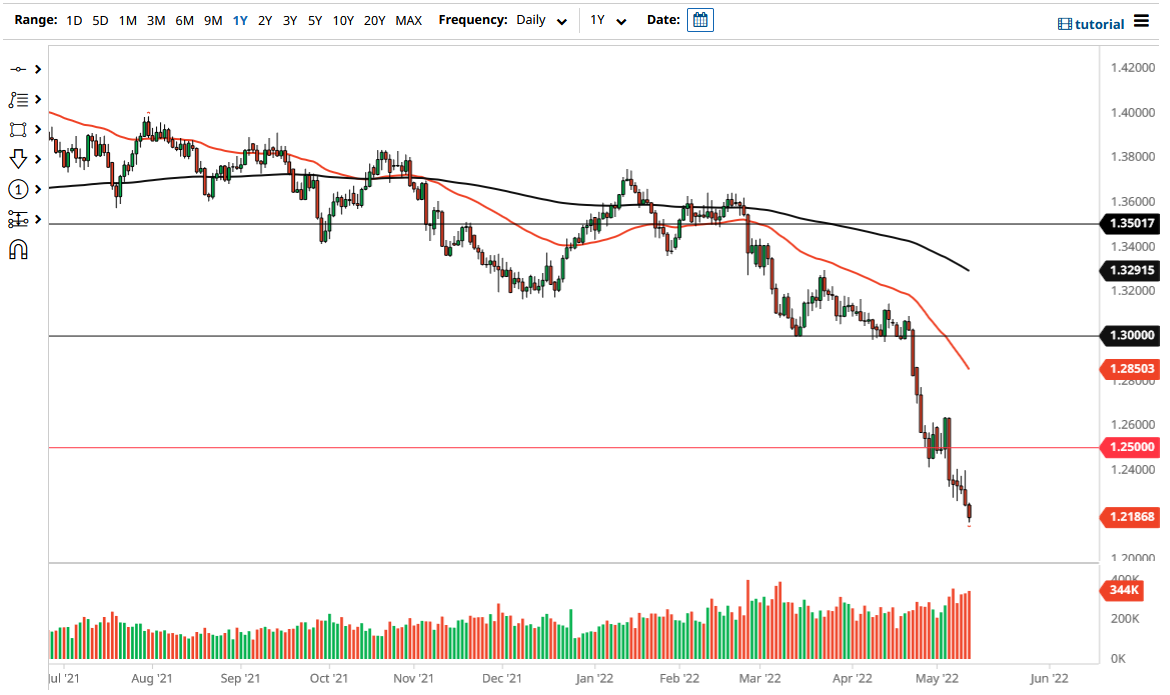Click the 344K volume label
This screenshot has height=695, width=1170.
pyautogui.click(x=1123, y=591)
